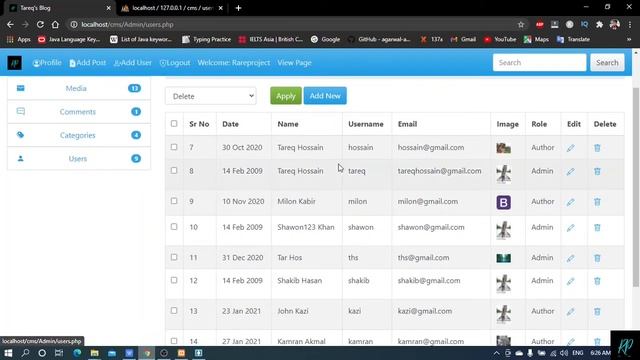Bookmark this page with the star icon
The width and height of the screenshot is (640, 360).
tap(521, 24)
